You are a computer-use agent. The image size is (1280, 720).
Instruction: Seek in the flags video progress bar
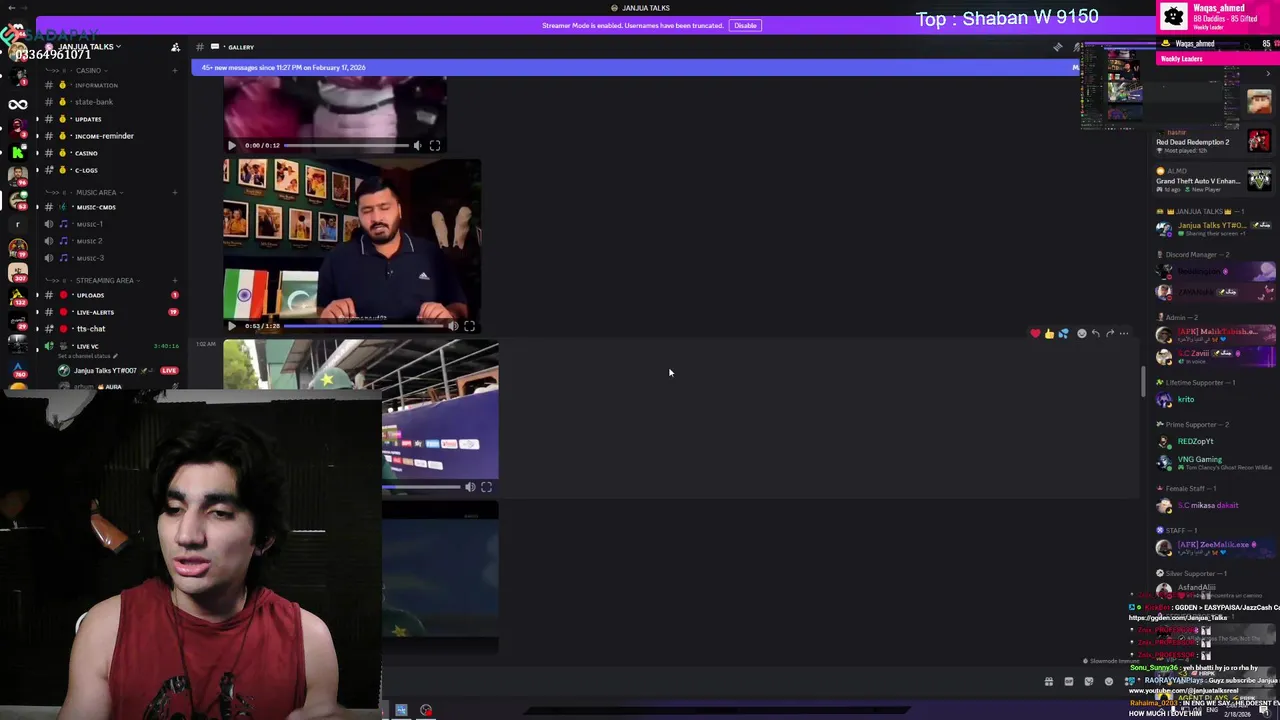[363, 326]
